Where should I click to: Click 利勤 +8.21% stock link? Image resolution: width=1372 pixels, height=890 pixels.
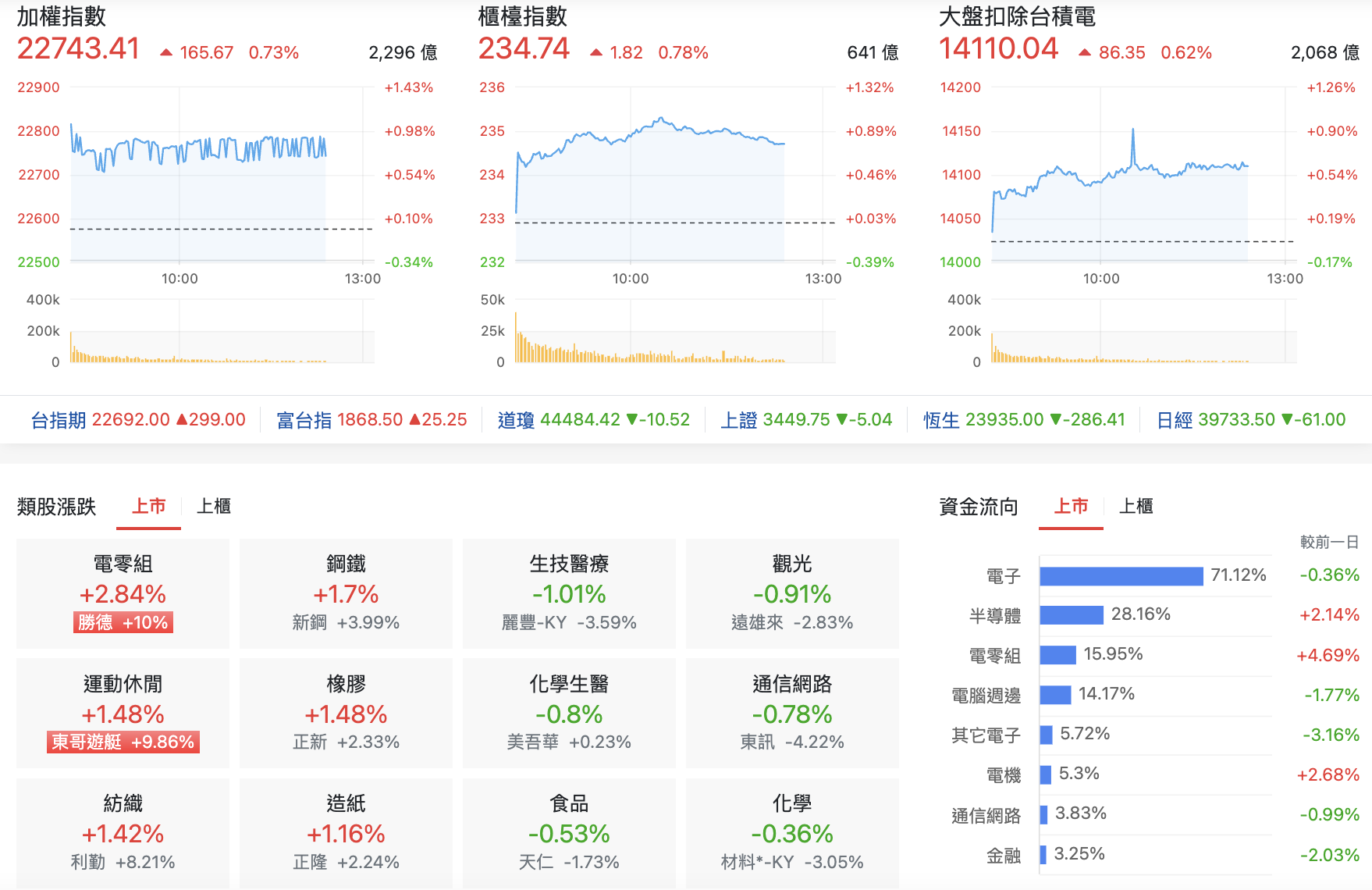click(123, 862)
